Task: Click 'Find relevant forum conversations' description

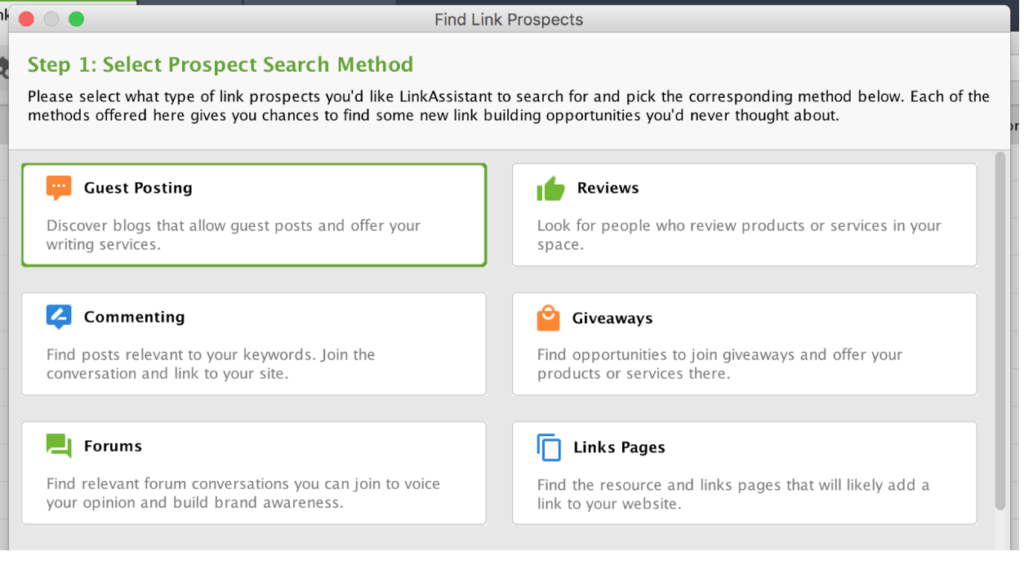Action: coord(243,493)
